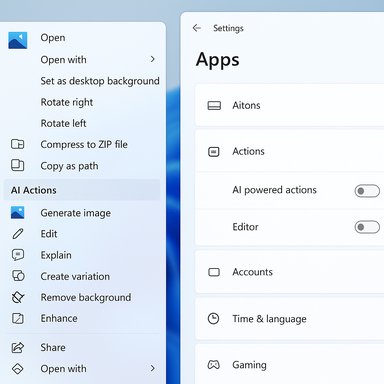Click the Gaming controller icon
384x384 pixels.
[214, 365]
